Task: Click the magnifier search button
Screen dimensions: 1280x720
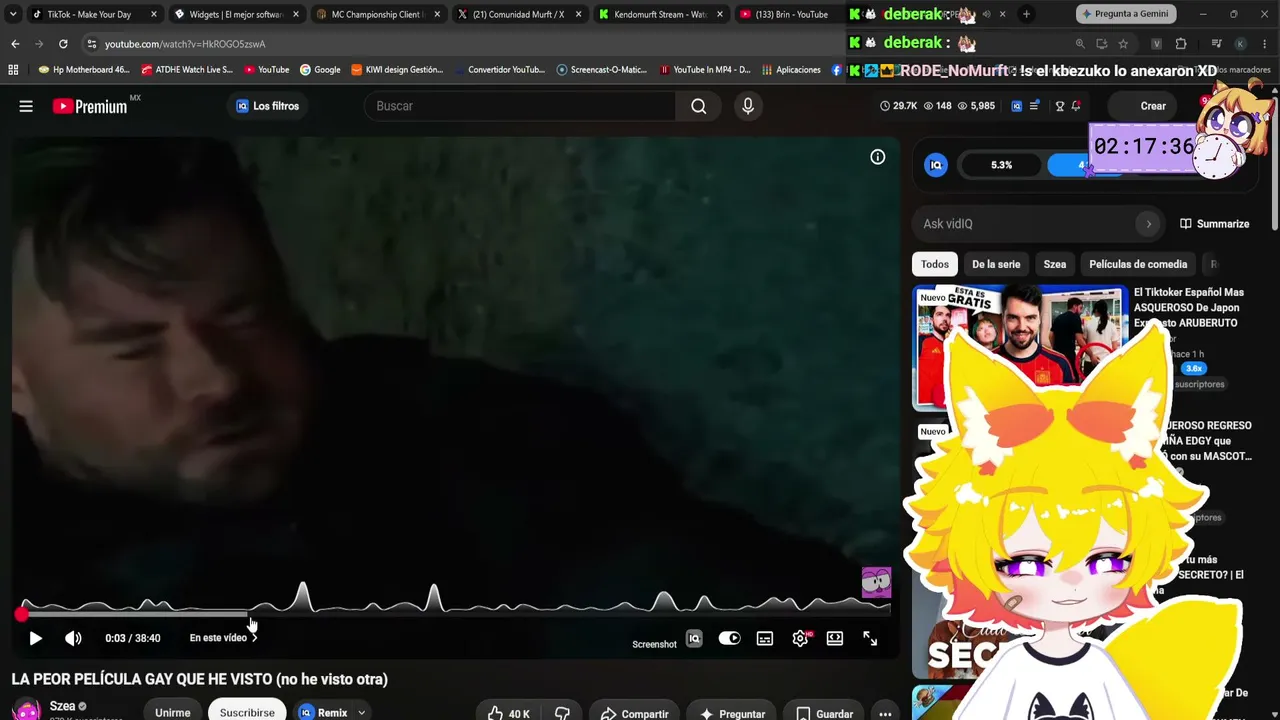Action: (x=698, y=106)
